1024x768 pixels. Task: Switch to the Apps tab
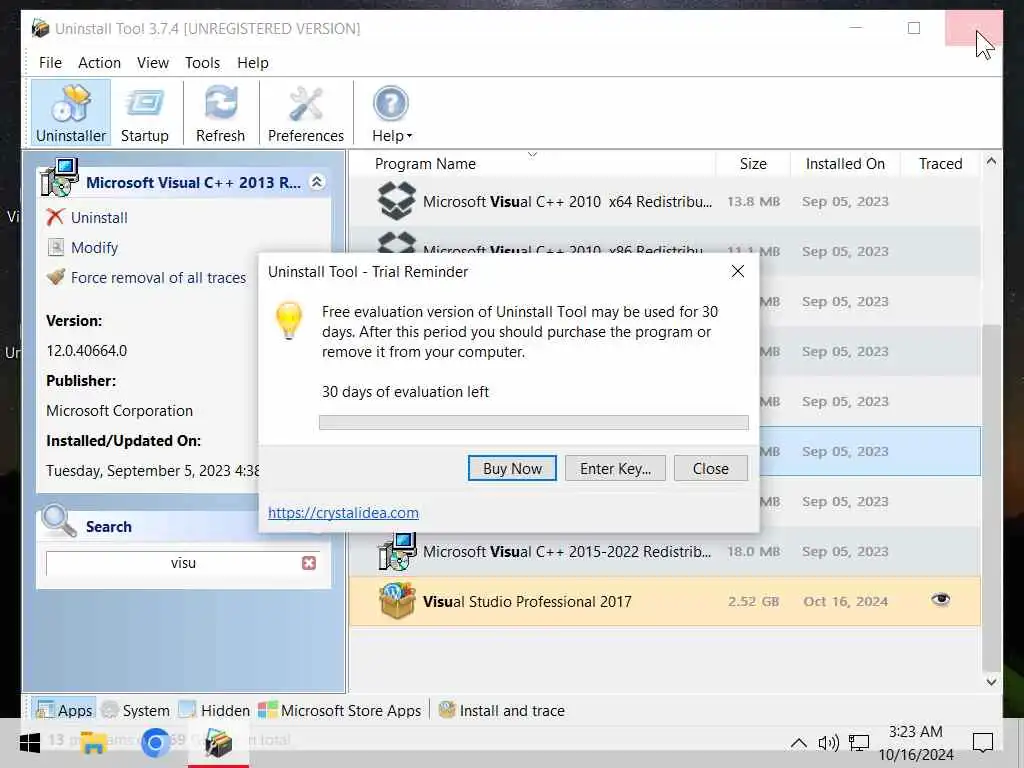coord(64,710)
